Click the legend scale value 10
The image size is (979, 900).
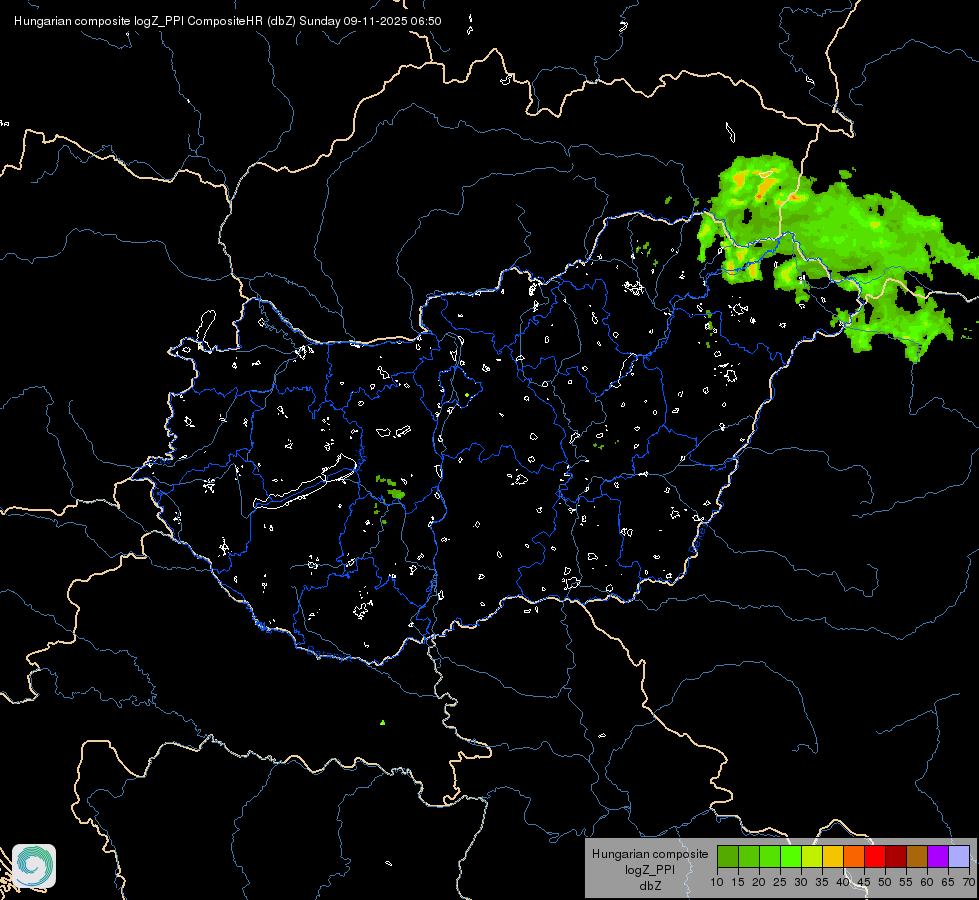(x=717, y=882)
